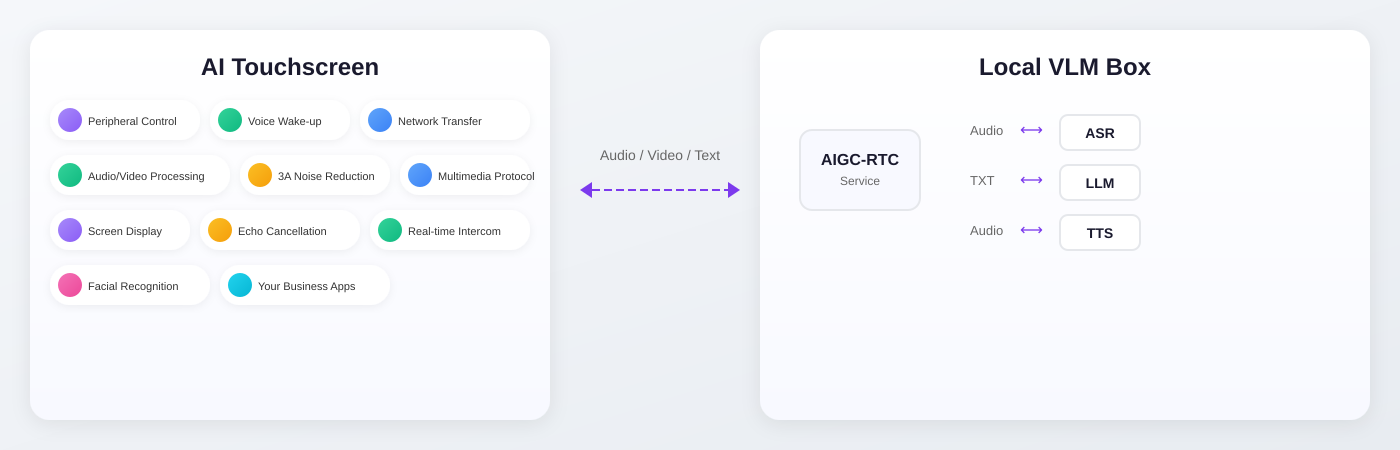Click the orange 3A Noise Reduction icon
The height and width of the screenshot is (450, 1400).
[x=260, y=175]
